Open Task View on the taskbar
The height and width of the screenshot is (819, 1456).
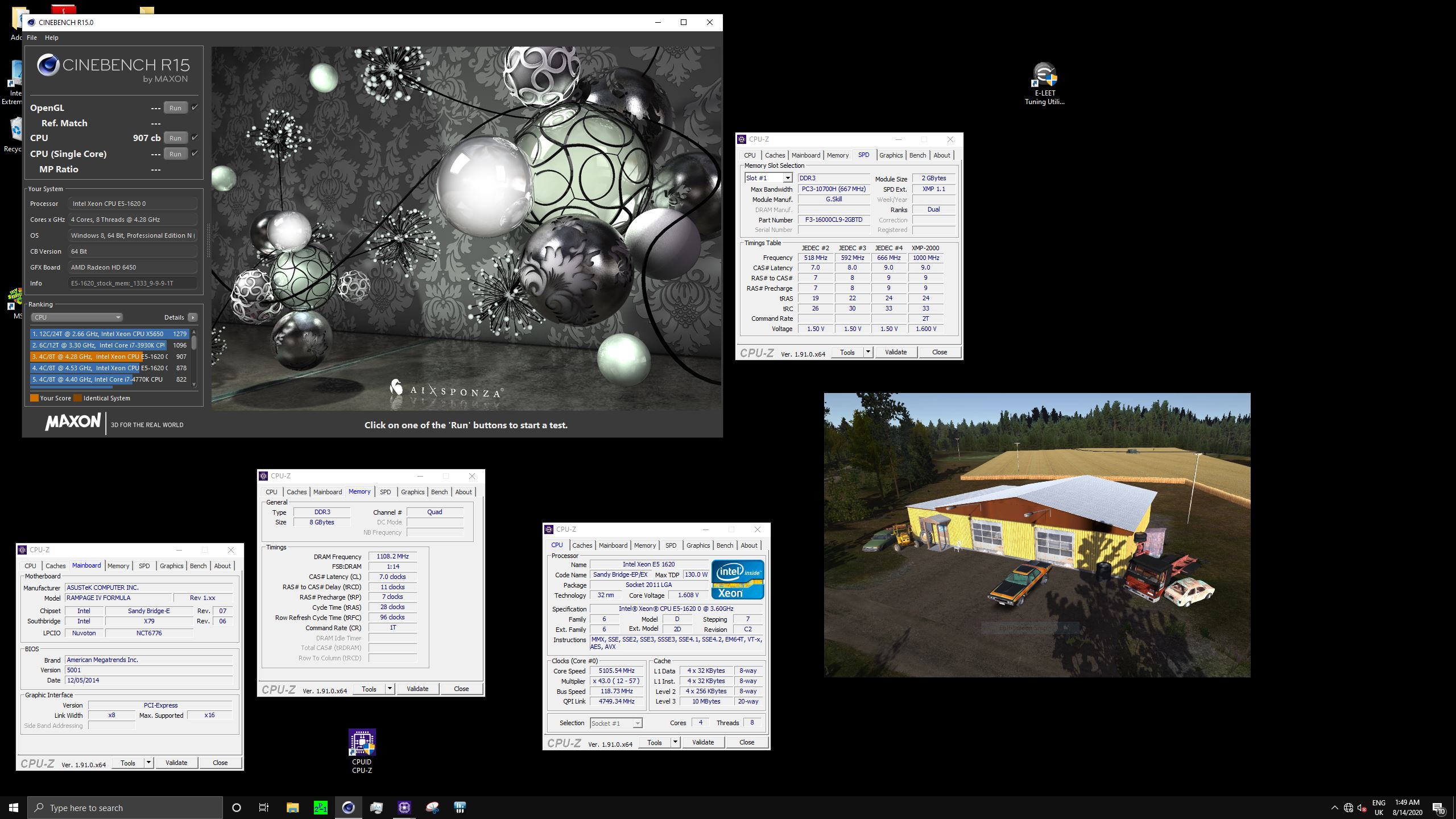point(264,808)
